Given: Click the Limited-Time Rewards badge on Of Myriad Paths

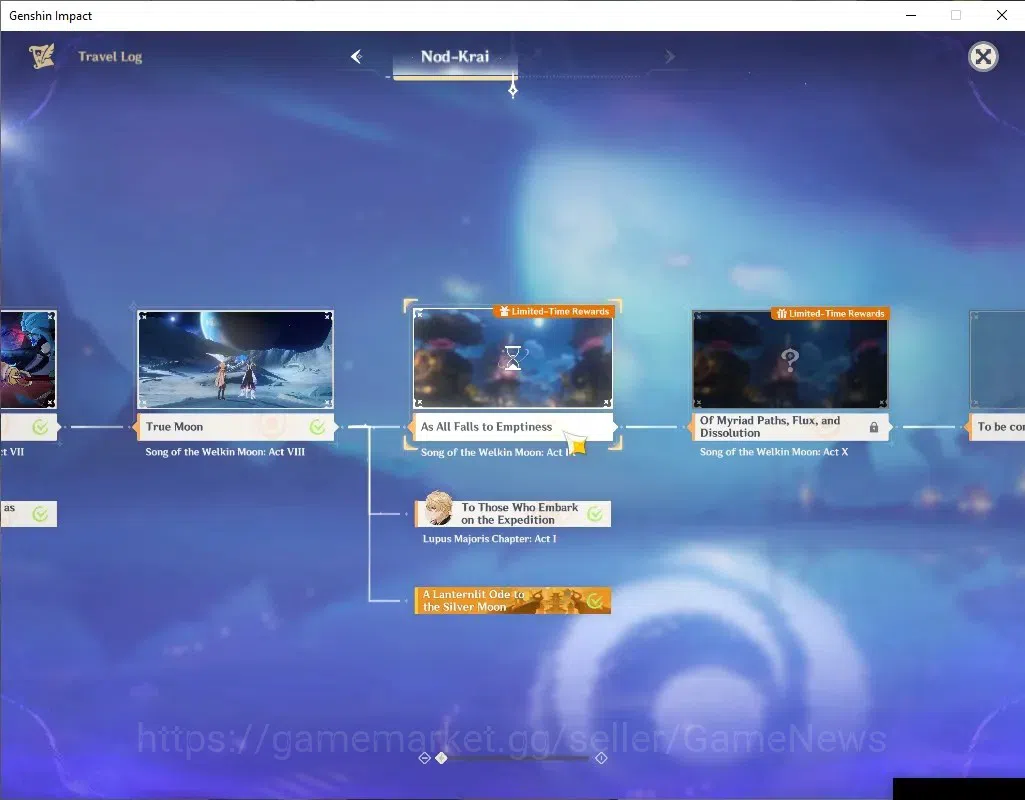Looking at the screenshot, I should tap(830, 314).
